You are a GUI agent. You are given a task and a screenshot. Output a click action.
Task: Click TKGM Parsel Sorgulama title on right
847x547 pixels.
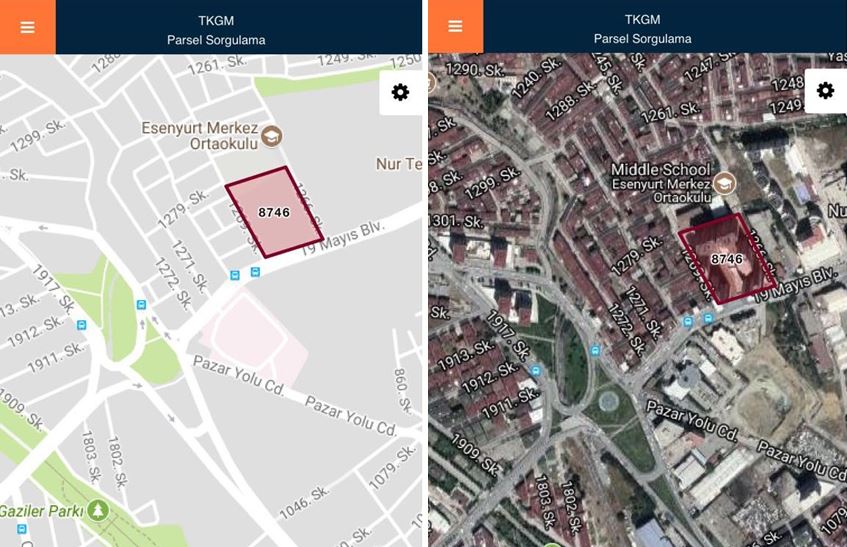pyautogui.click(x=642, y=29)
